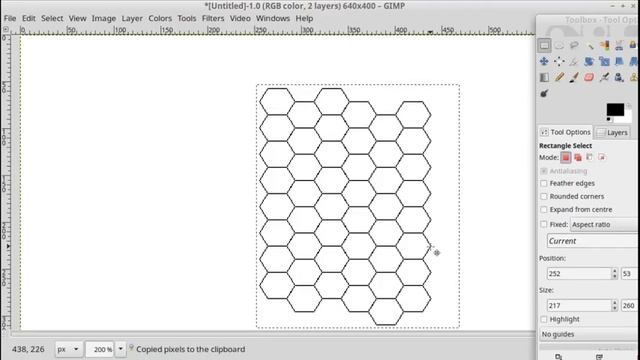Enable the Fixed checkbox
Image resolution: width=640 pixels, height=360 pixels.
pyautogui.click(x=544, y=224)
